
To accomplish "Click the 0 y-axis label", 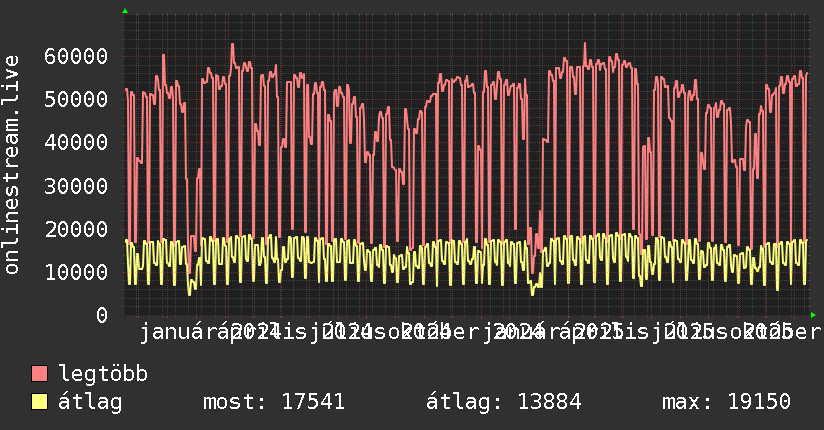I will click(102, 315).
